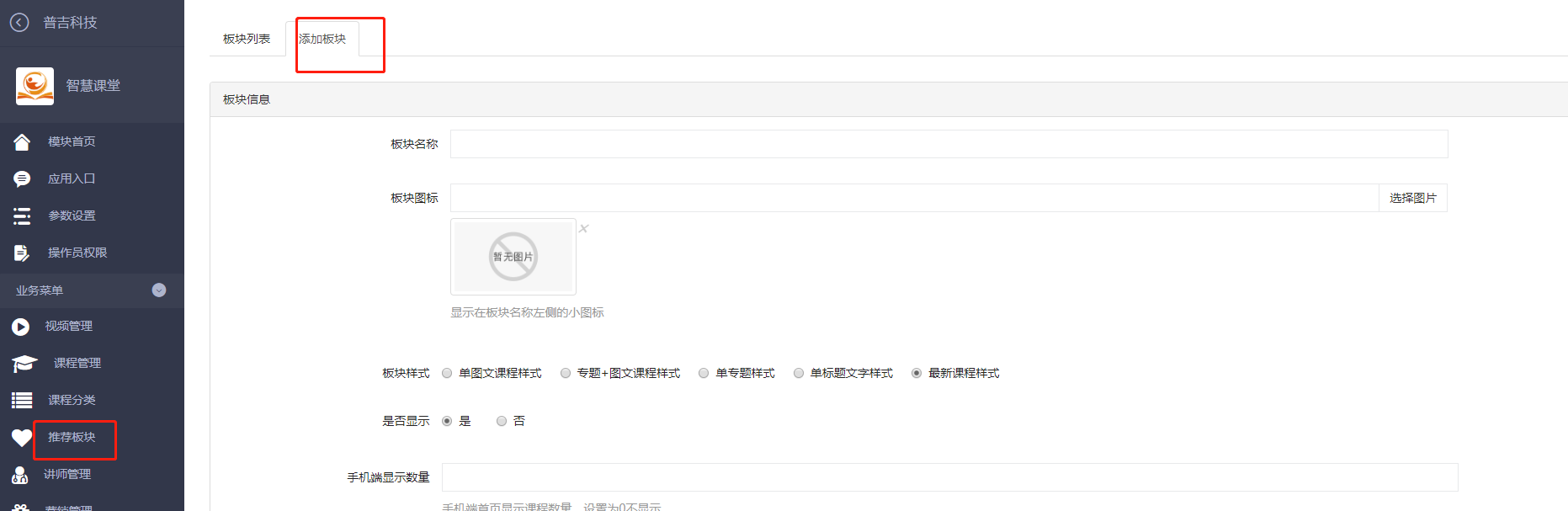The height and width of the screenshot is (511, 1568).
Task: Open 模块首页 in the sidebar
Action: pyautogui.click(x=72, y=141)
